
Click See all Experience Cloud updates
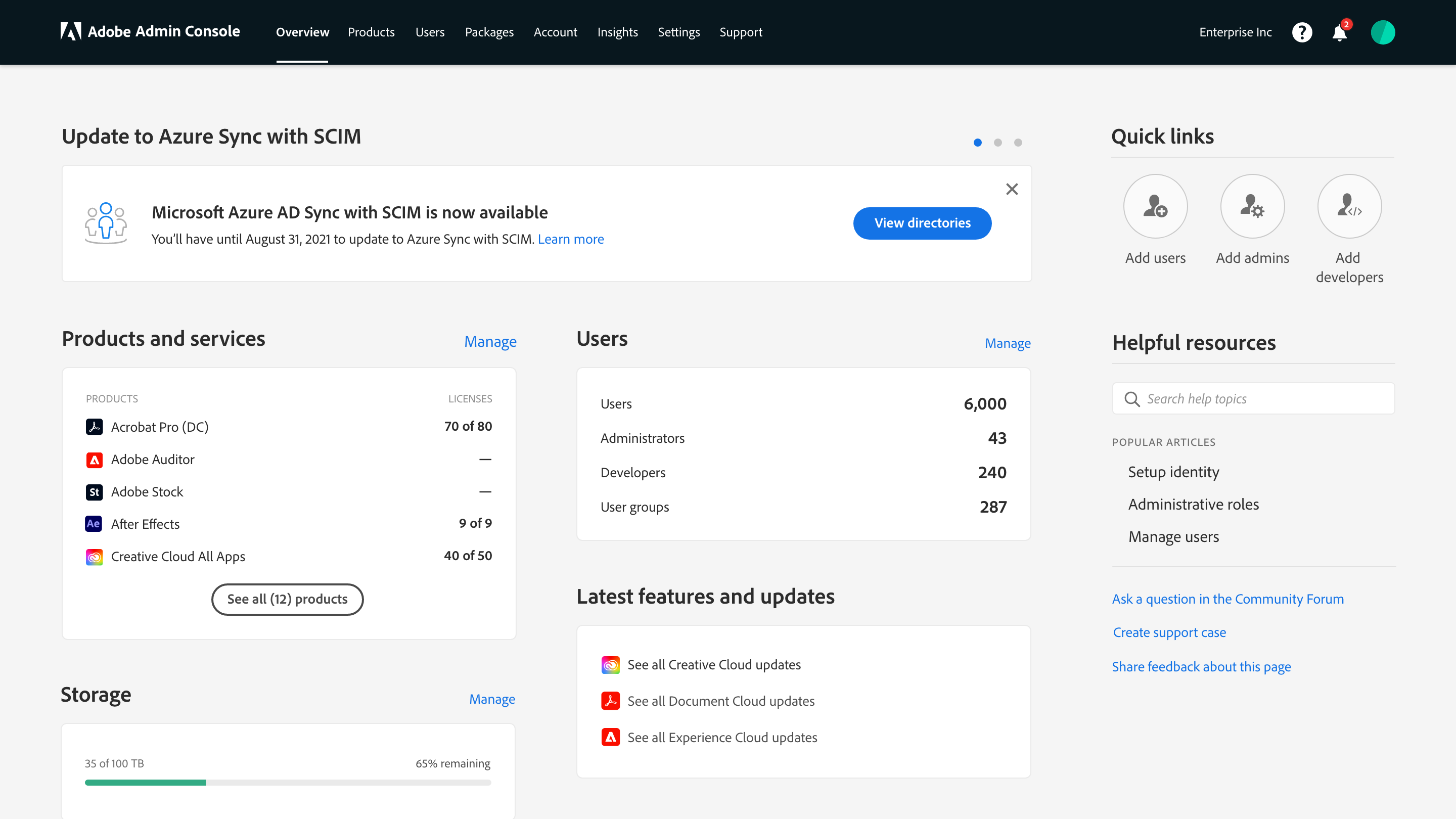(722, 738)
